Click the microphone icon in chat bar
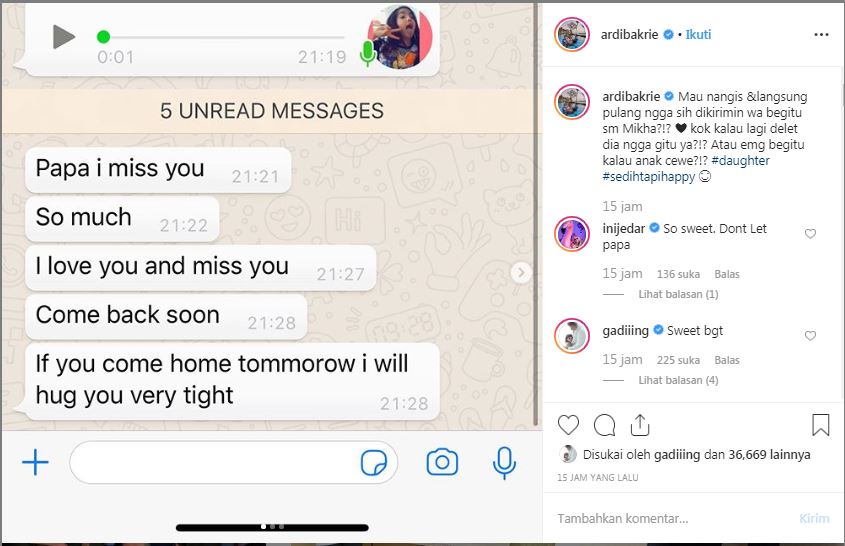The image size is (845, 546). click(x=504, y=463)
